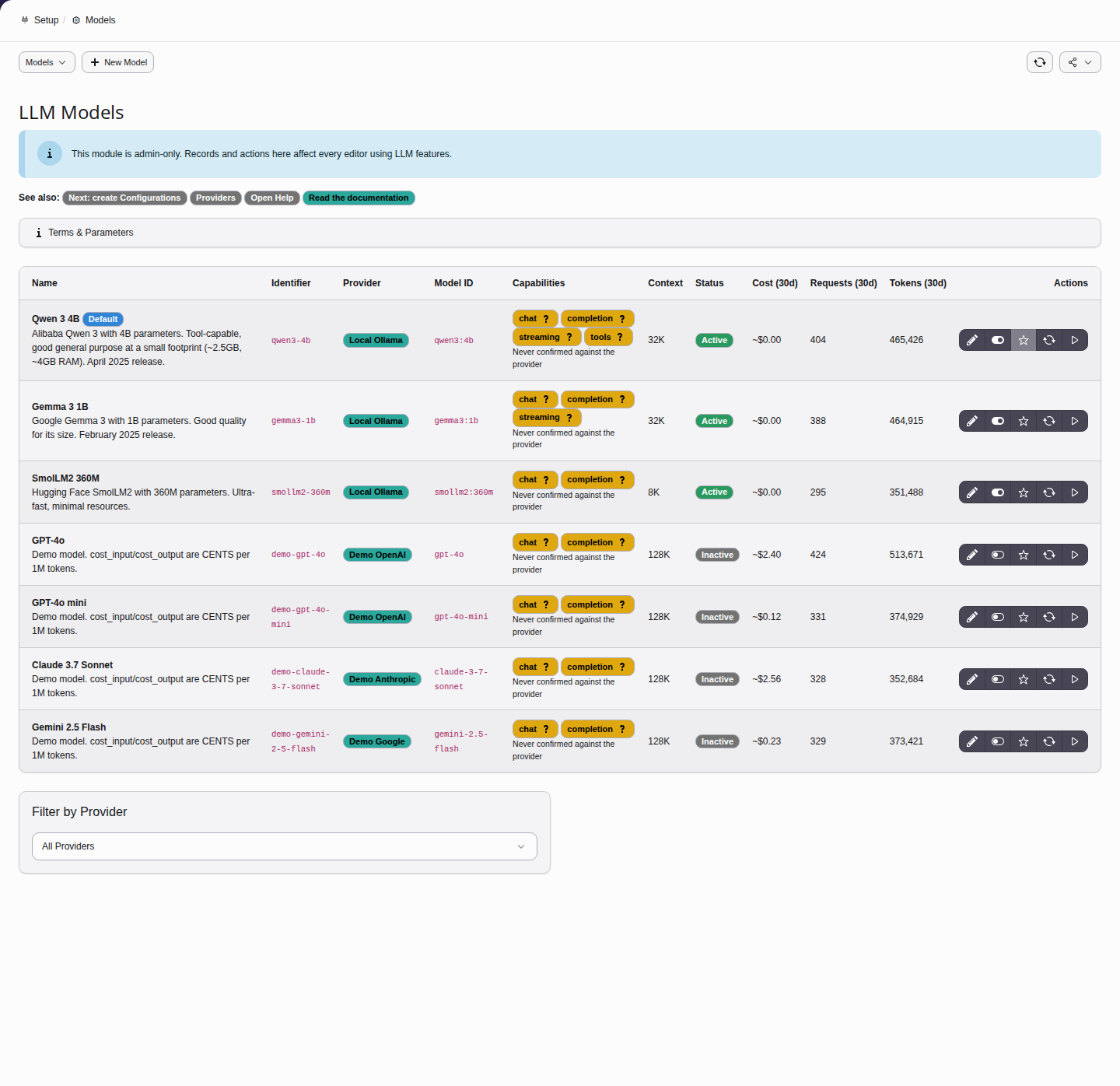Click the star icon for Qwen 3 4B

pos(1024,340)
